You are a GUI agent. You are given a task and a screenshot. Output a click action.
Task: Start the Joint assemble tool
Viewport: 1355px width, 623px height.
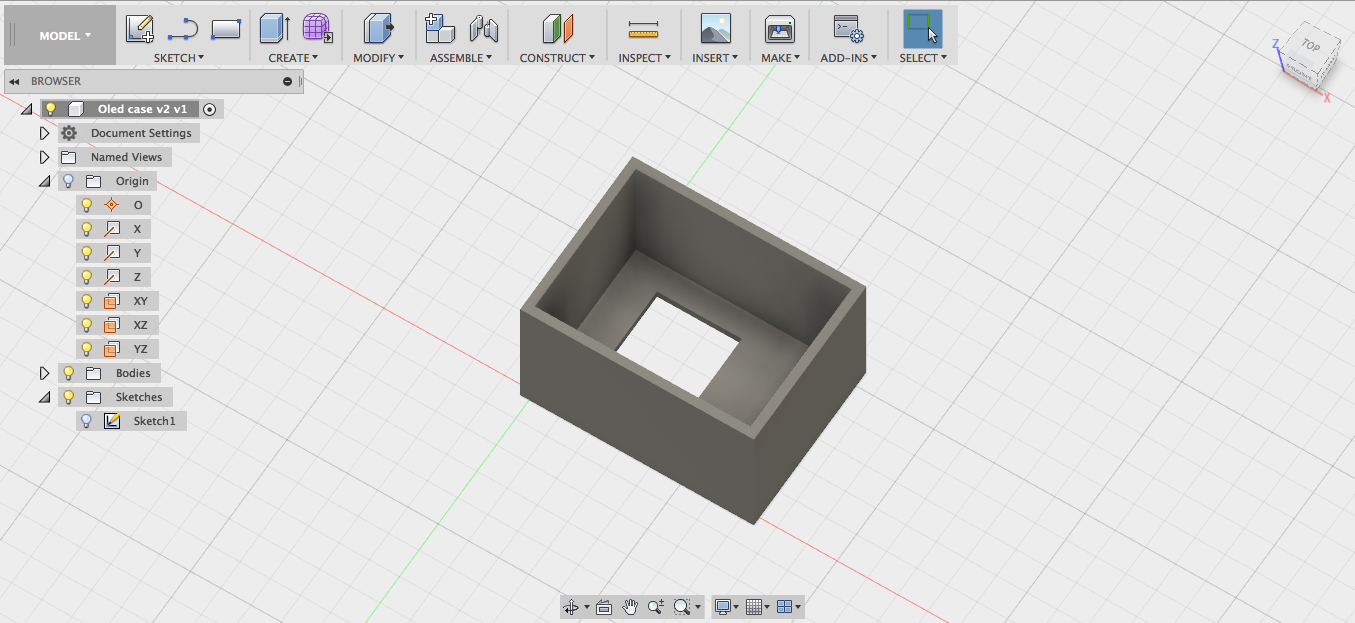484,29
